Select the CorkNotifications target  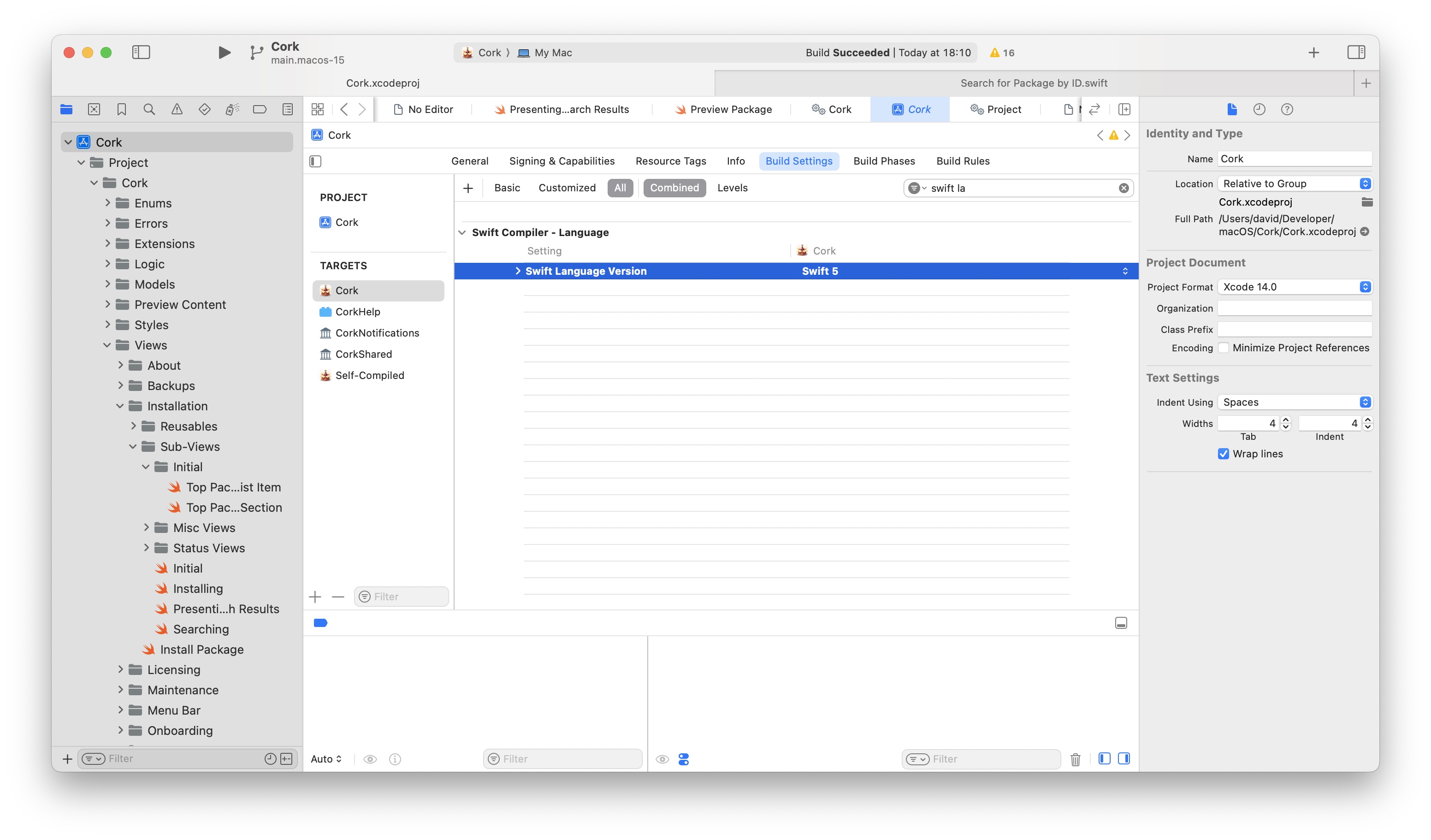point(377,333)
